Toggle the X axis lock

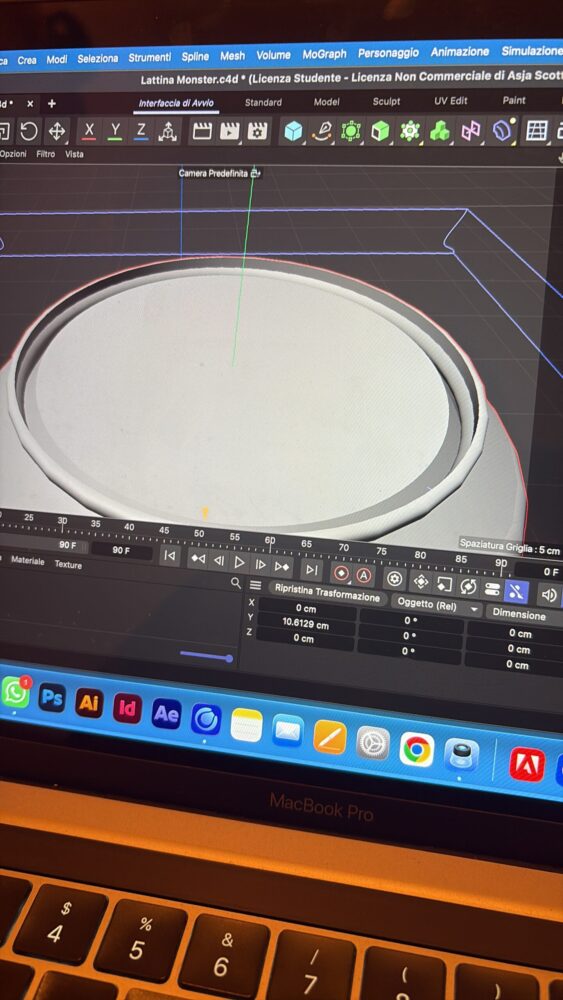tap(89, 131)
